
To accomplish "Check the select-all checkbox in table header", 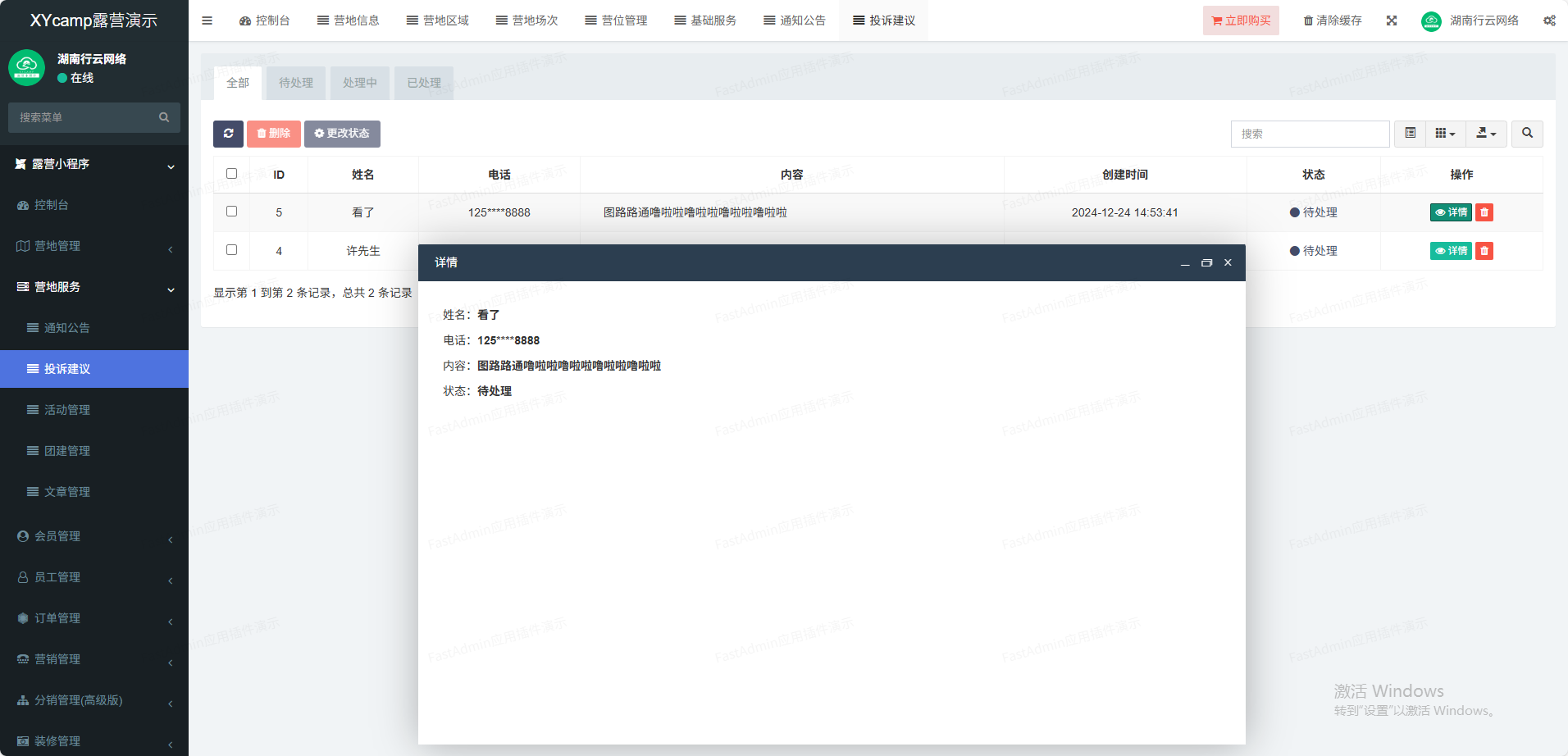I will click(x=231, y=174).
